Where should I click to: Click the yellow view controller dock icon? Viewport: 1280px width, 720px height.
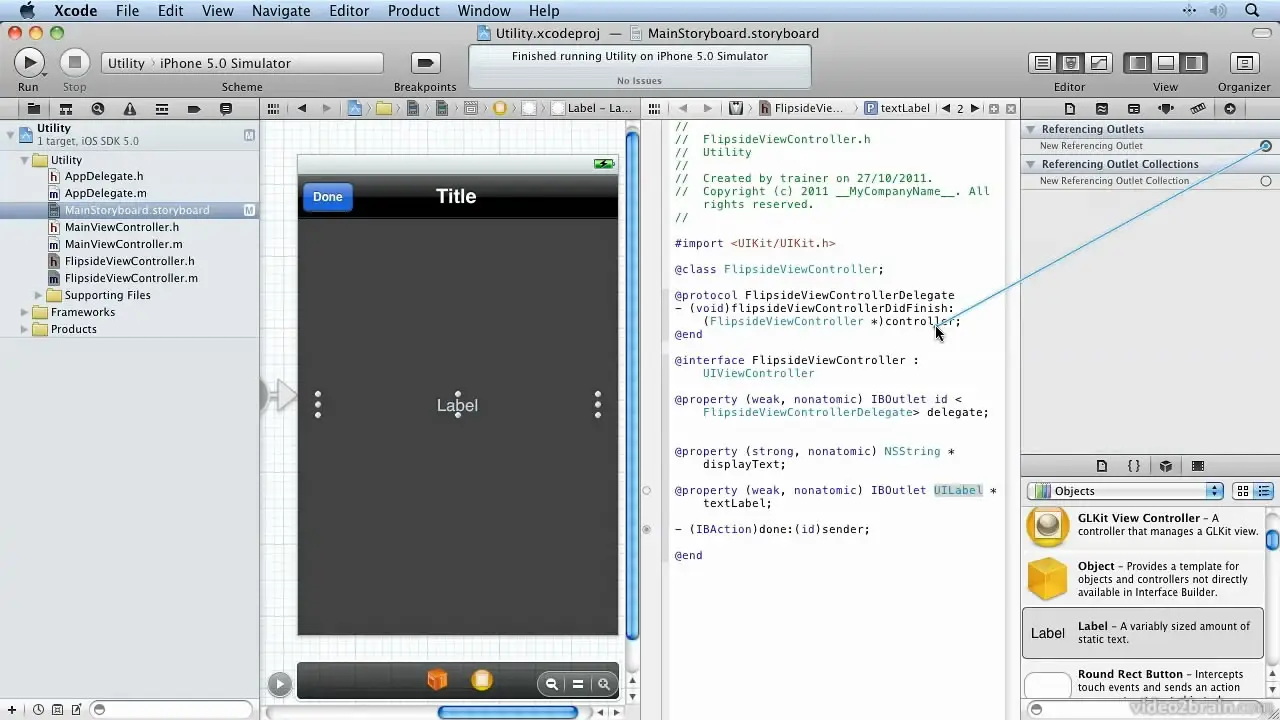482,680
